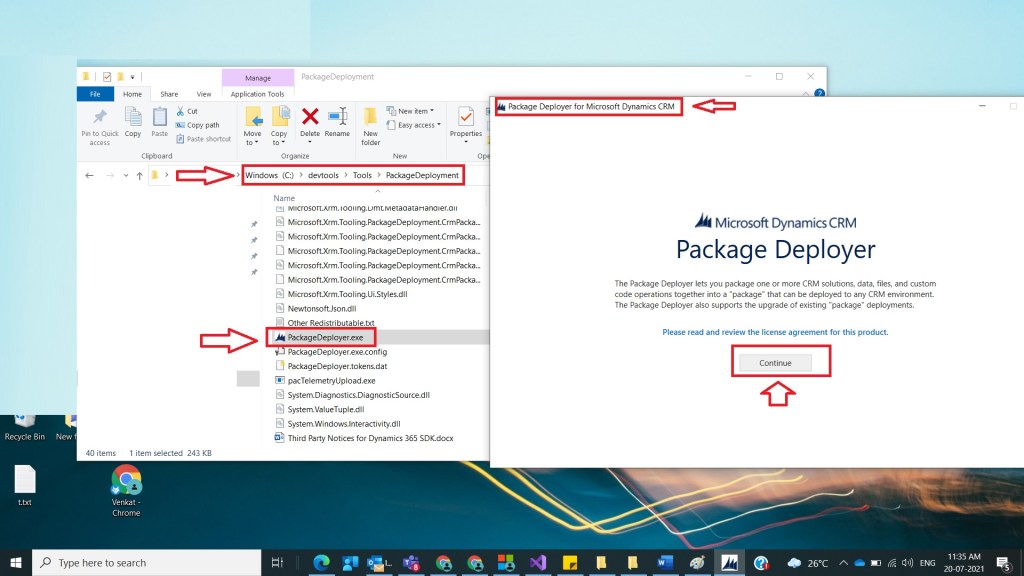Click the Up one level arrow
Screen dimensions: 1024x576
[x=139, y=175]
